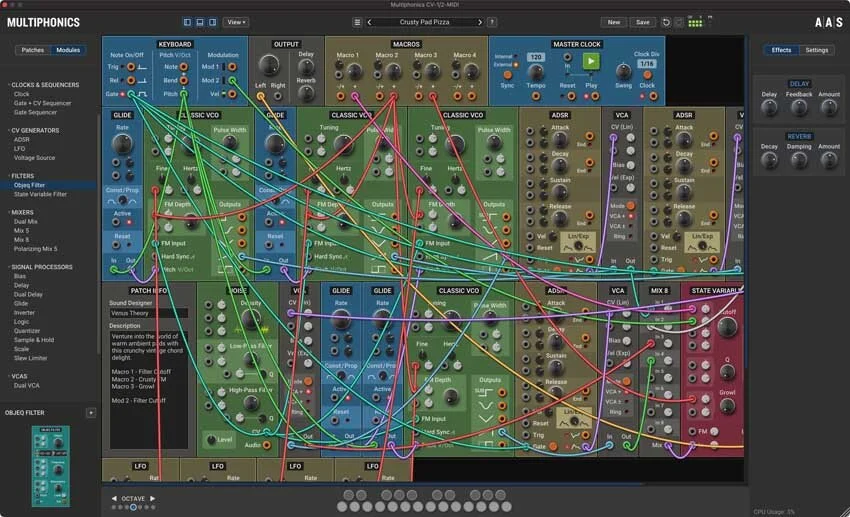Viewport: 850px width, 517px height.
Task: Click the Reverb effect Damping knob
Action: (x=799, y=160)
